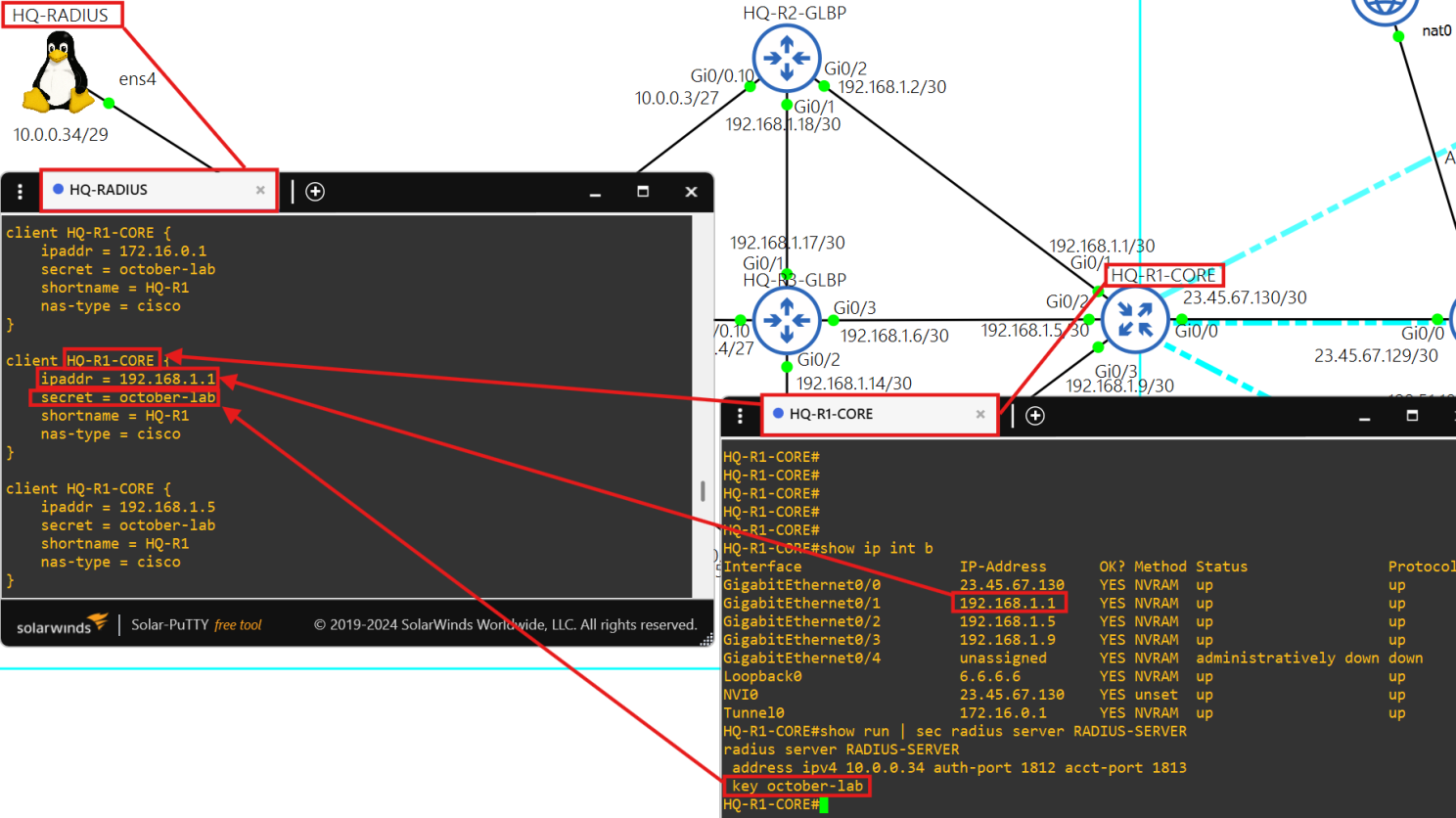The height and width of the screenshot is (818, 1456).
Task: Open new tab in HQ-RADIUS terminal window
Action: click(315, 192)
